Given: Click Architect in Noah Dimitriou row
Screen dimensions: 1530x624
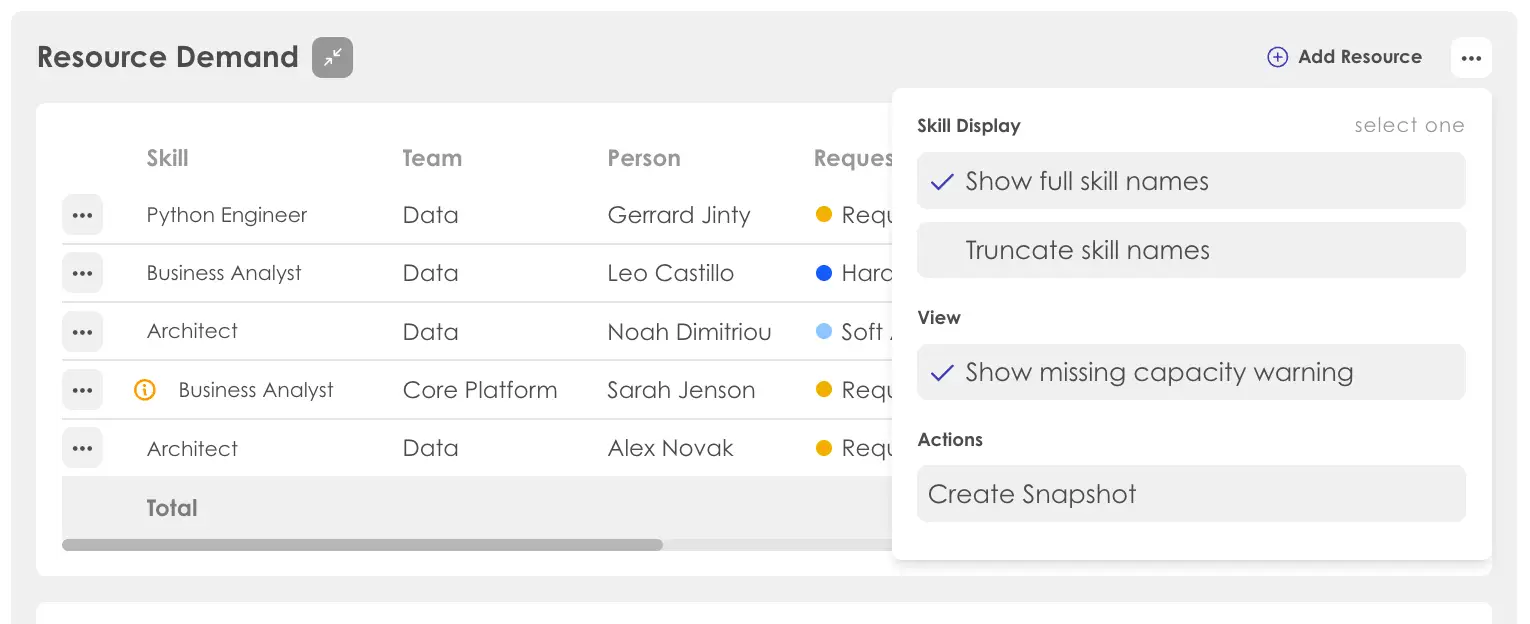Looking at the screenshot, I should [192, 331].
